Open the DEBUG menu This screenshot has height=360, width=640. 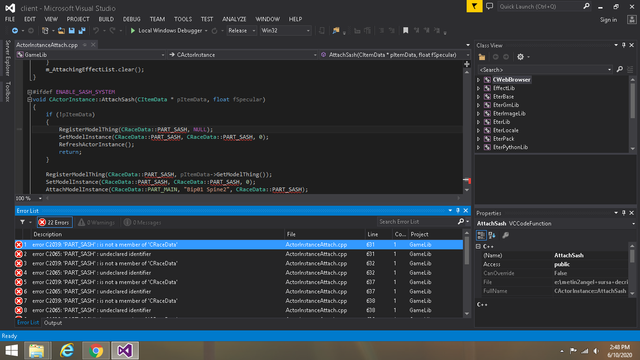pyautogui.click(x=131, y=19)
